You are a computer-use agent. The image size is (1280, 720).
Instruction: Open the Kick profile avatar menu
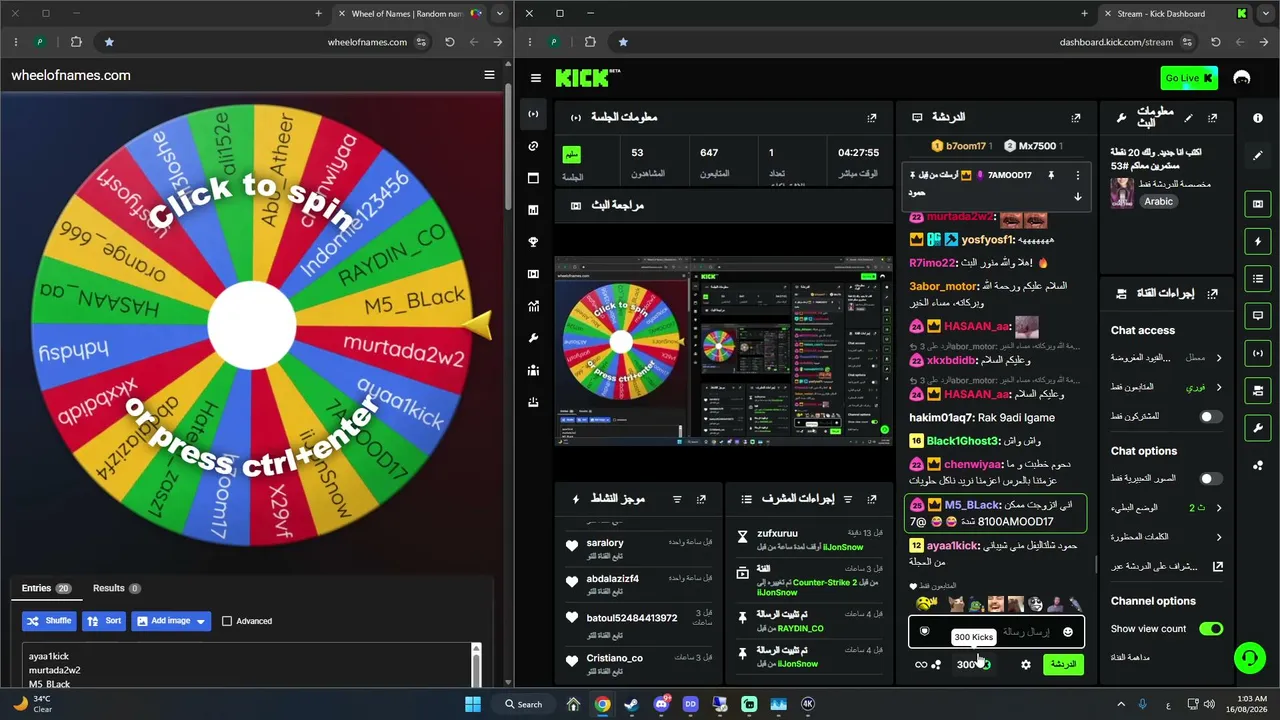click(1242, 78)
